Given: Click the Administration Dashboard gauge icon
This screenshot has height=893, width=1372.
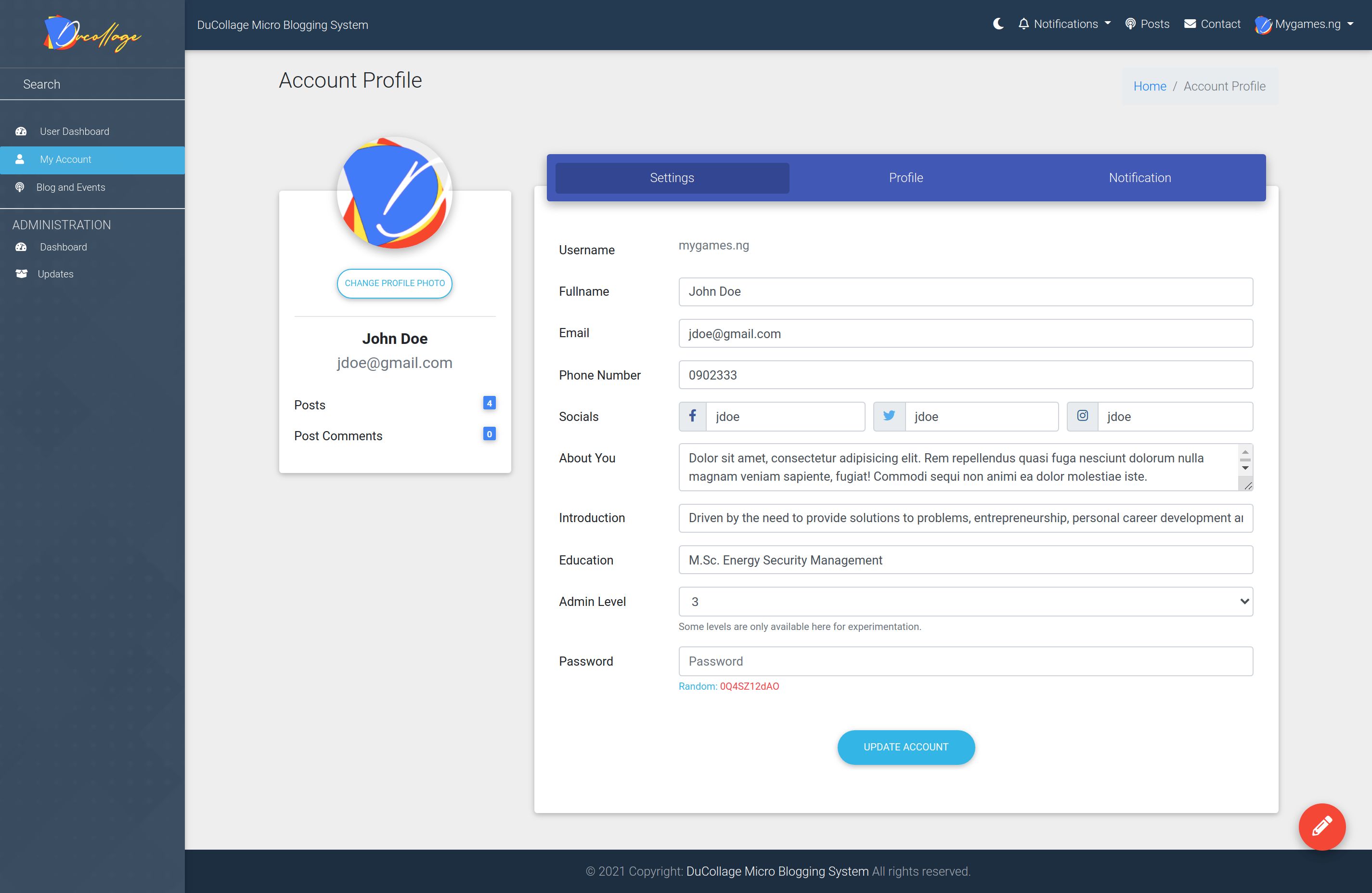Looking at the screenshot, I should (21, 247).
